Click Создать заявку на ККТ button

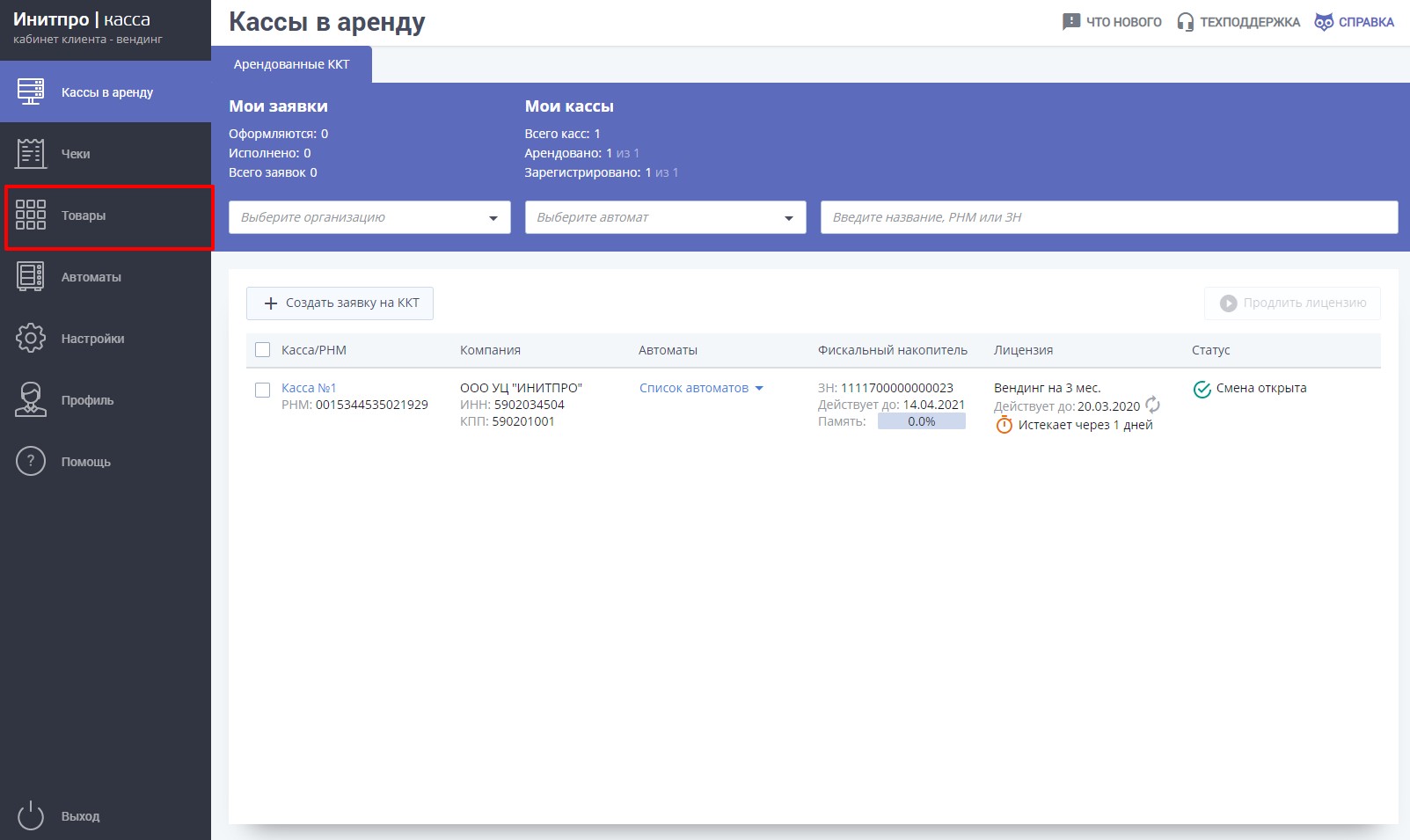[x=340, y=303]
